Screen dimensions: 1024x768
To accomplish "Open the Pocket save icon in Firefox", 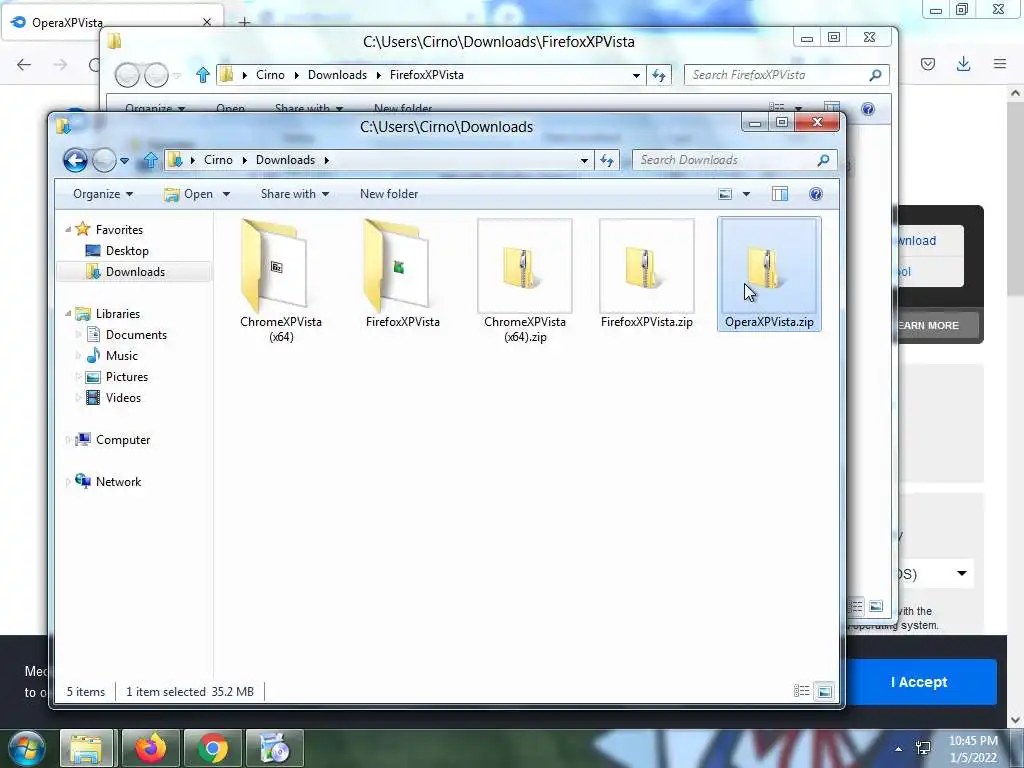I will (x=928, y=64).
